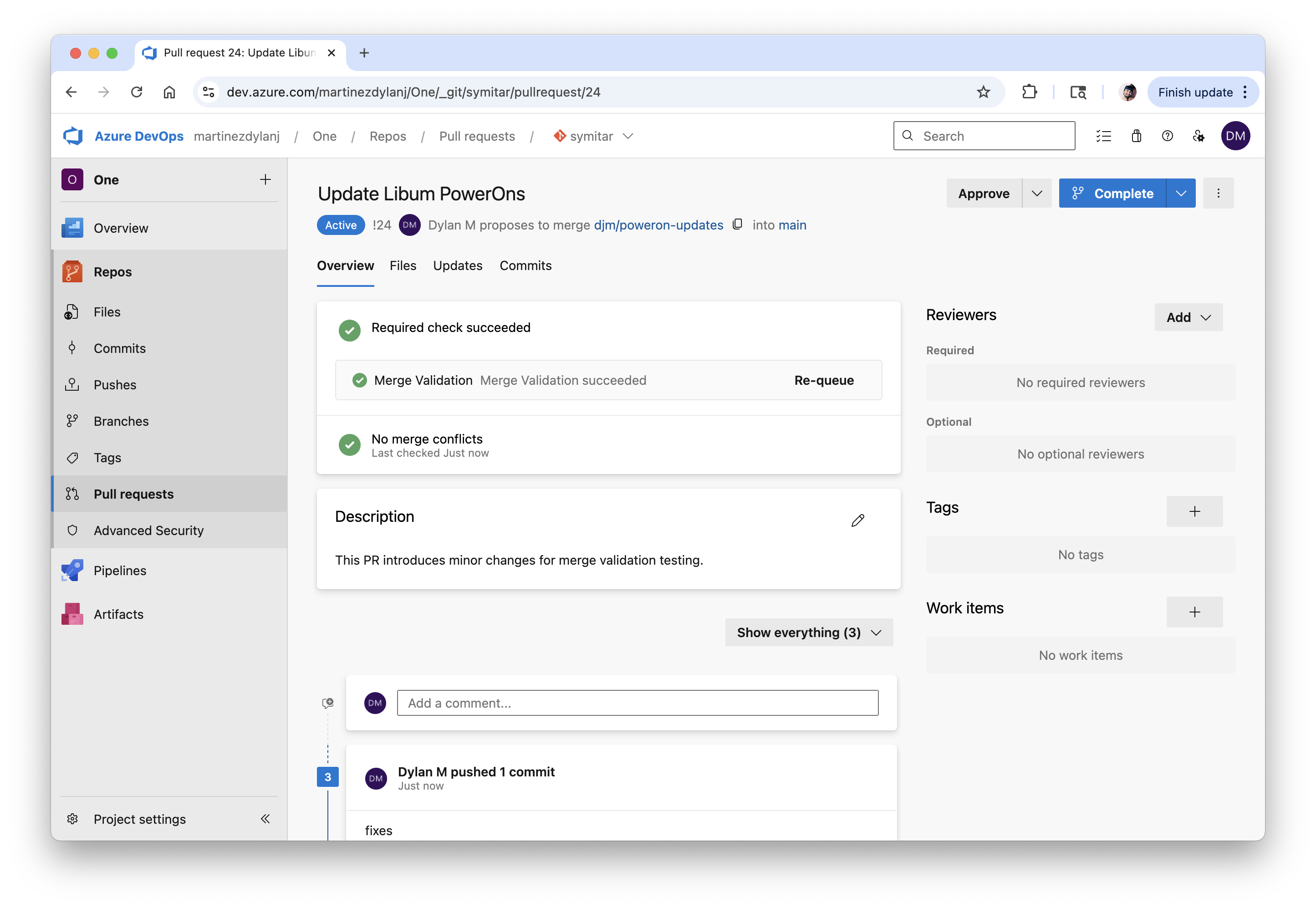Open Repos in the sidebar
The image size is (1316, 908).
pos(169,272)
